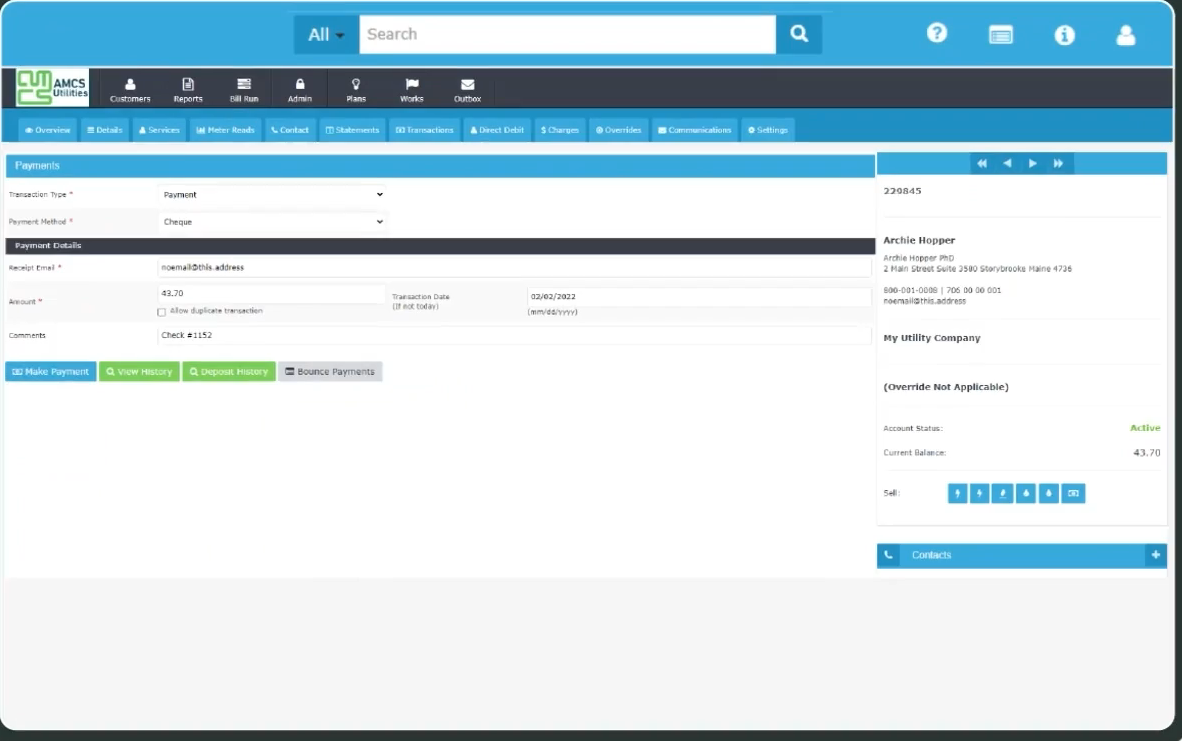Click the help question mark icon
The height and width of the screenshot is (741, 1182).
coord(937,33)
